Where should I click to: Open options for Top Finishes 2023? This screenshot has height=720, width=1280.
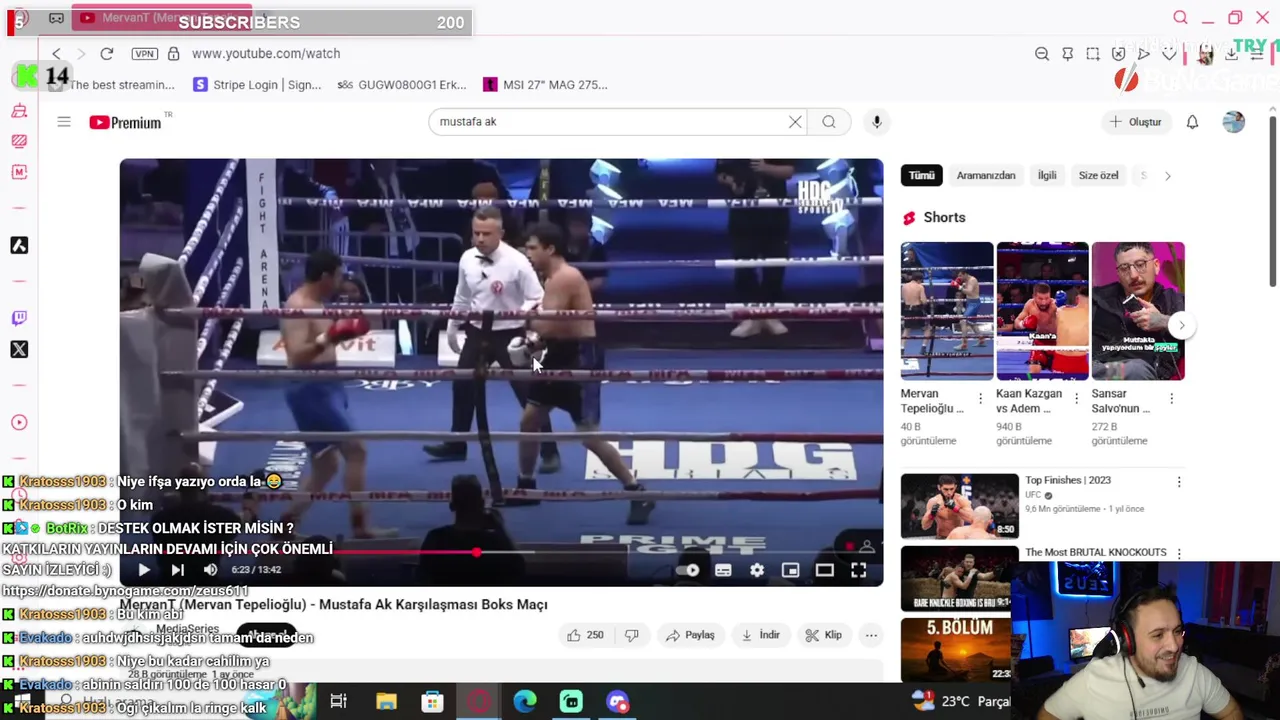pyautogui.click(x=1179, y=482)
